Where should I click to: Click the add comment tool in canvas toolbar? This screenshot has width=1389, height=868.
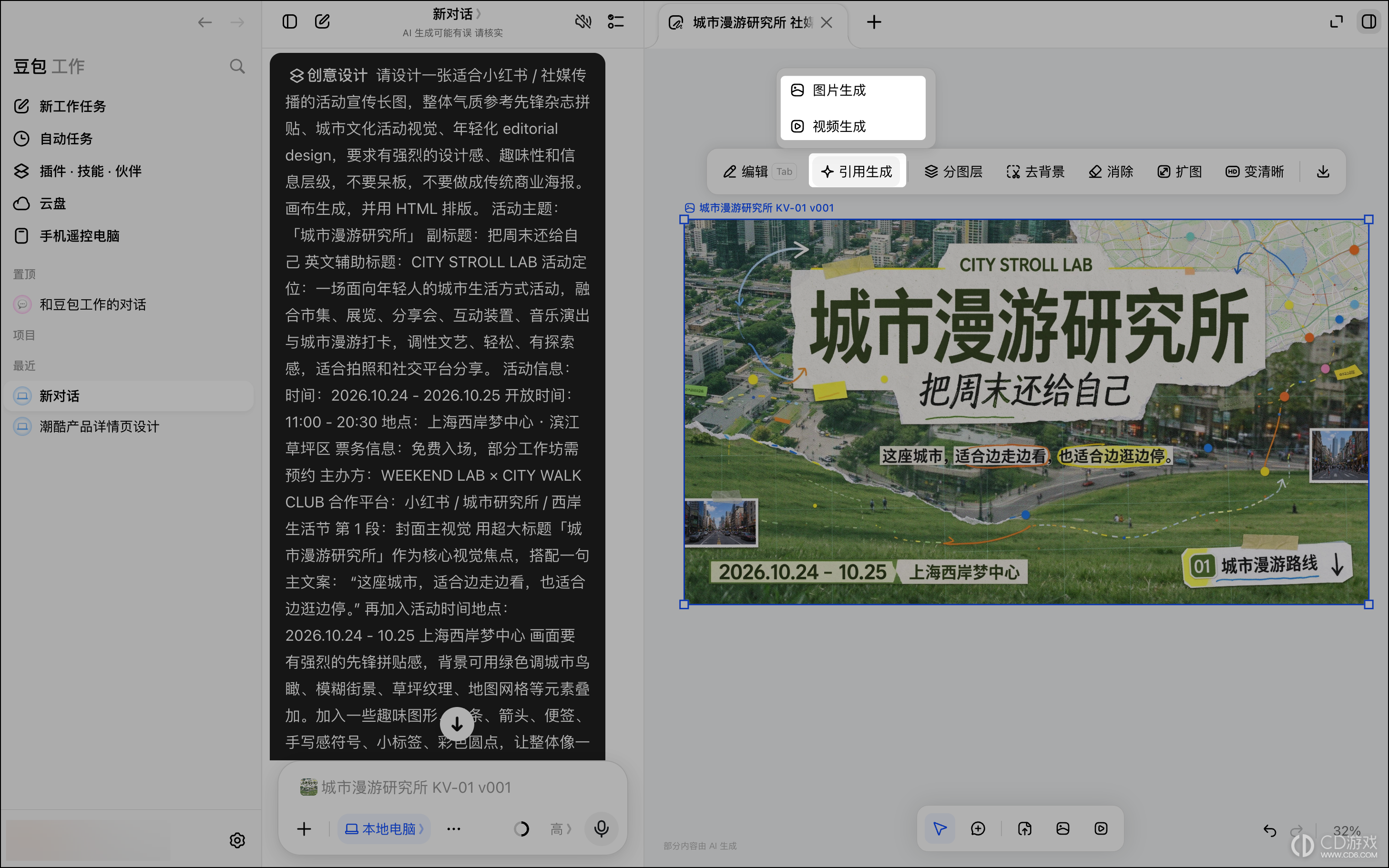(x=978, y=828)
